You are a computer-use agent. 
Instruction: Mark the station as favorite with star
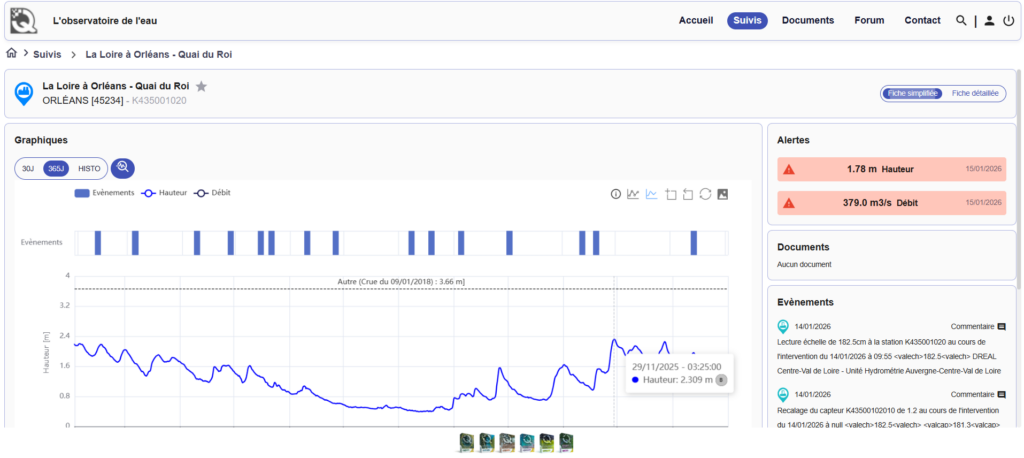201,87
